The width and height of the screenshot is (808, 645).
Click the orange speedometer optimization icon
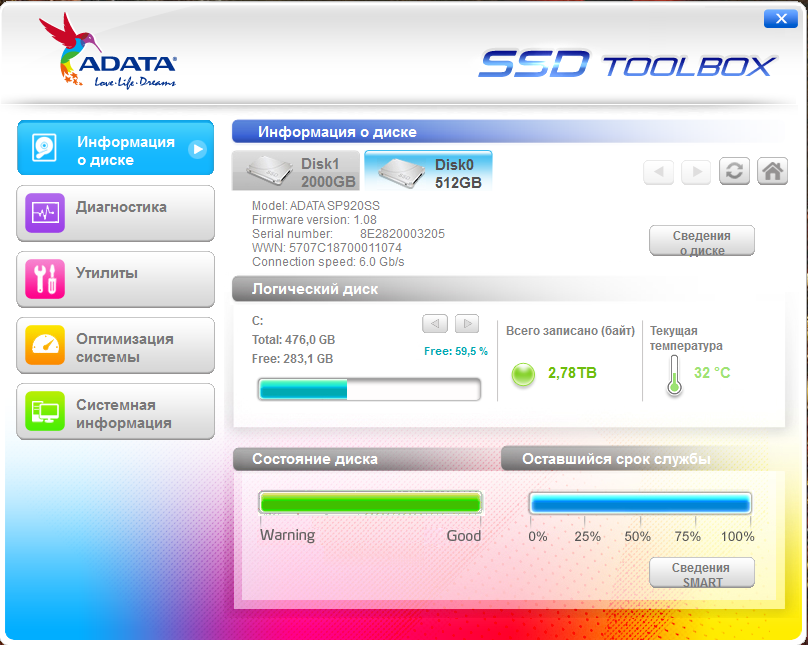click(45, 345)
